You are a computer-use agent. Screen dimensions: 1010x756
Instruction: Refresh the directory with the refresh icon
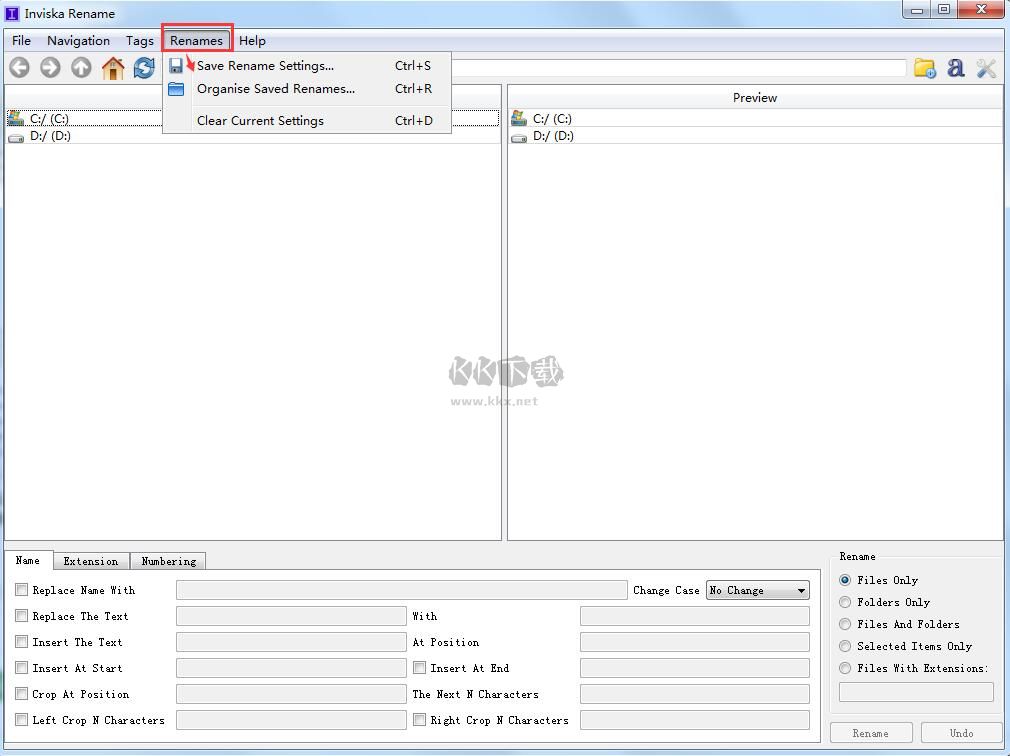(144, 67)
